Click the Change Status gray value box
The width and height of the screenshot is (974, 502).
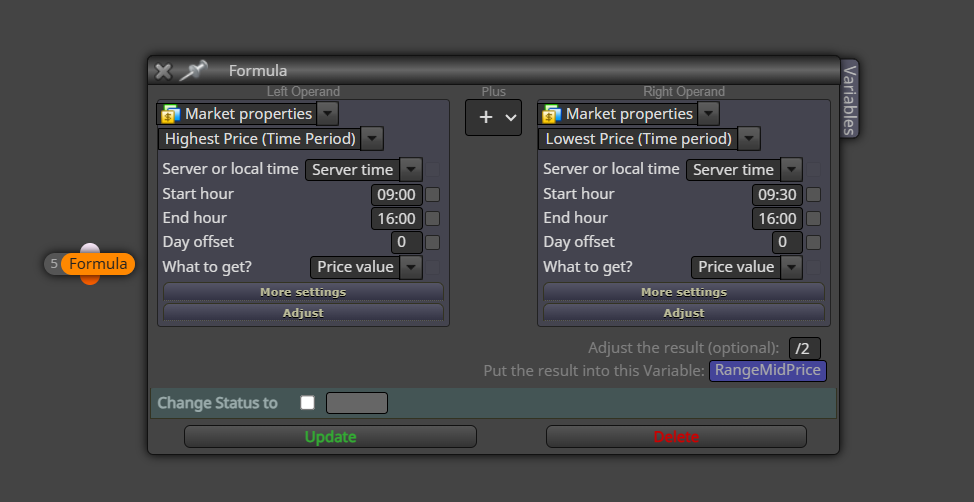[x=357, y=403]
